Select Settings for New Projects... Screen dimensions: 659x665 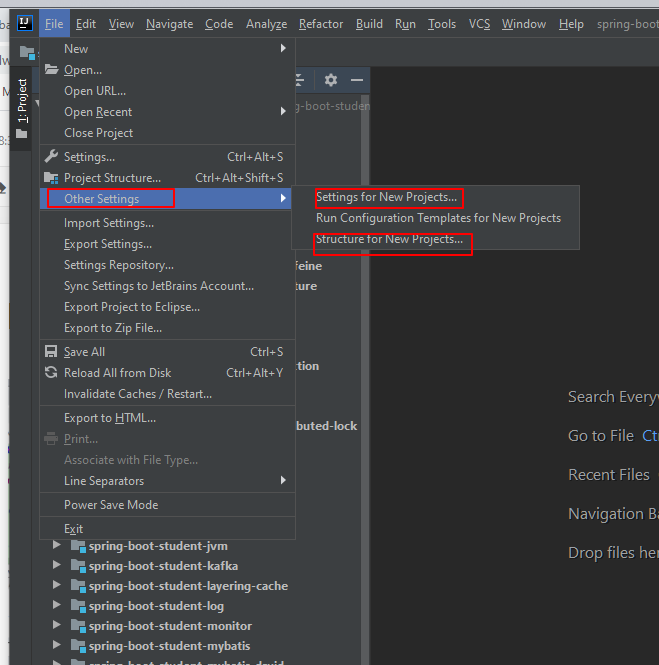point(435,197)
